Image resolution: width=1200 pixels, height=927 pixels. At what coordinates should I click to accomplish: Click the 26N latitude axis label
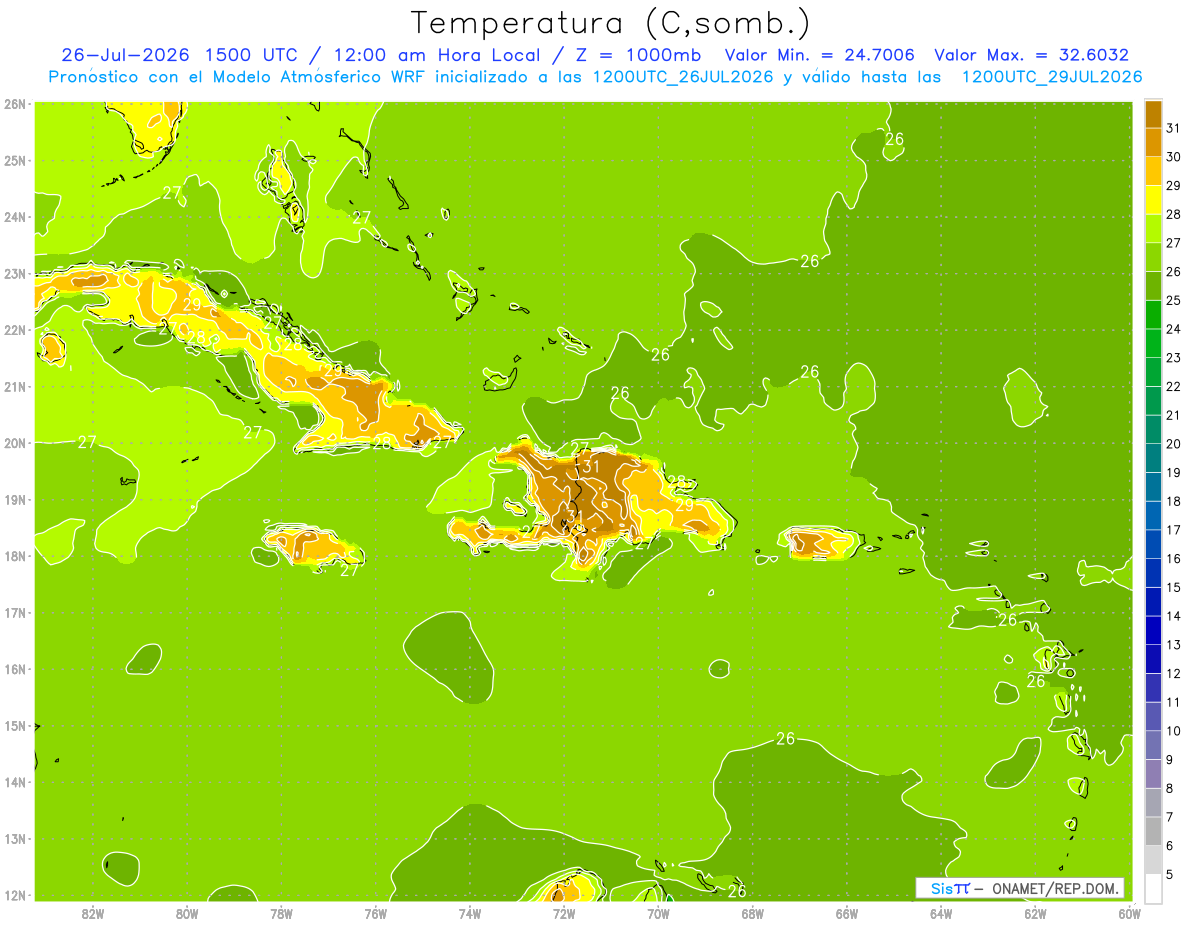tap(14, 103)
